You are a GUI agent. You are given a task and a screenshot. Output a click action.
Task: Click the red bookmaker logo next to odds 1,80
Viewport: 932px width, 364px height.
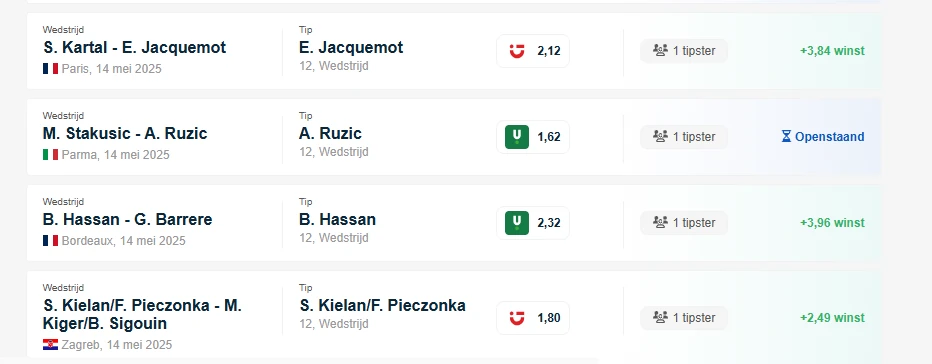pos(517,318)
